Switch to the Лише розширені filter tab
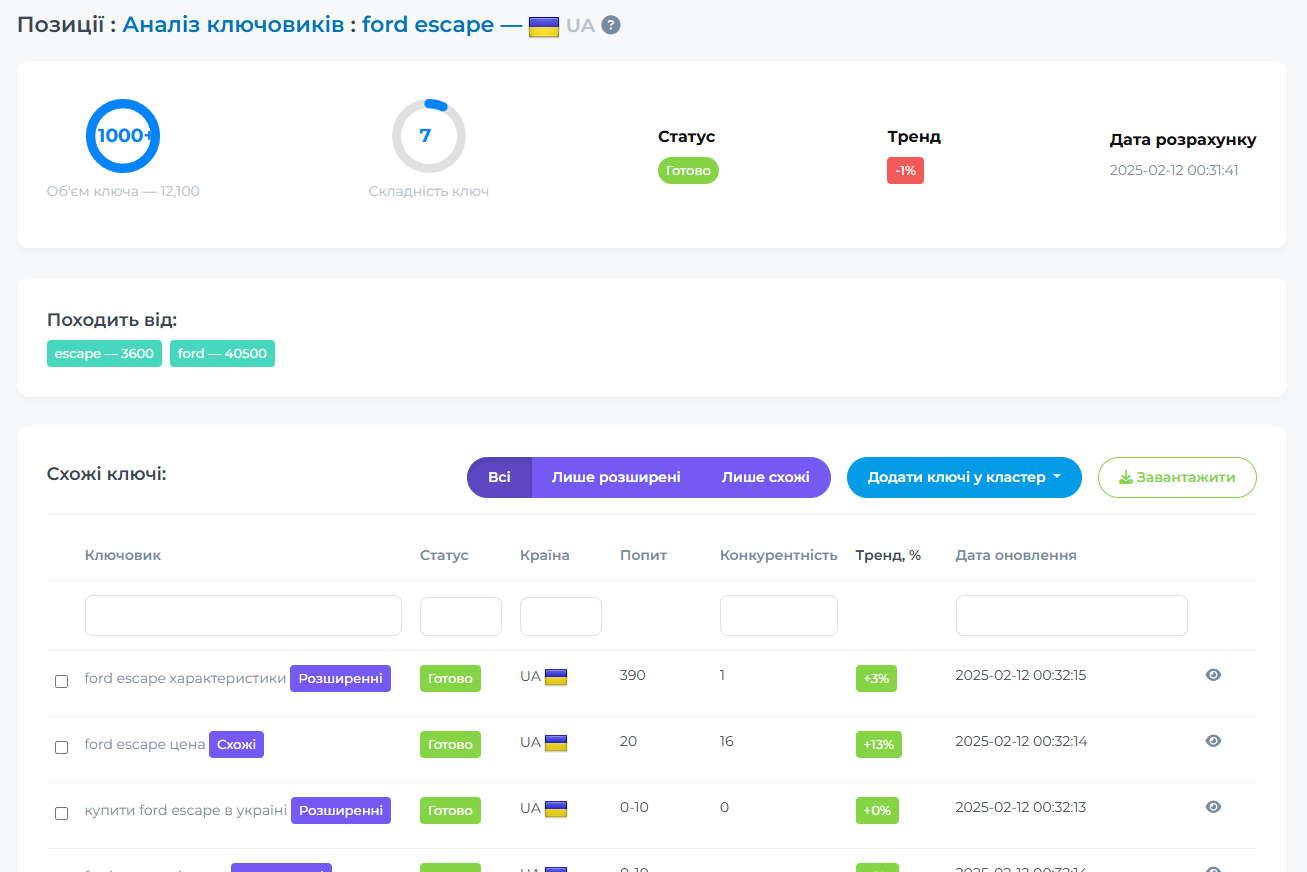 616,477
